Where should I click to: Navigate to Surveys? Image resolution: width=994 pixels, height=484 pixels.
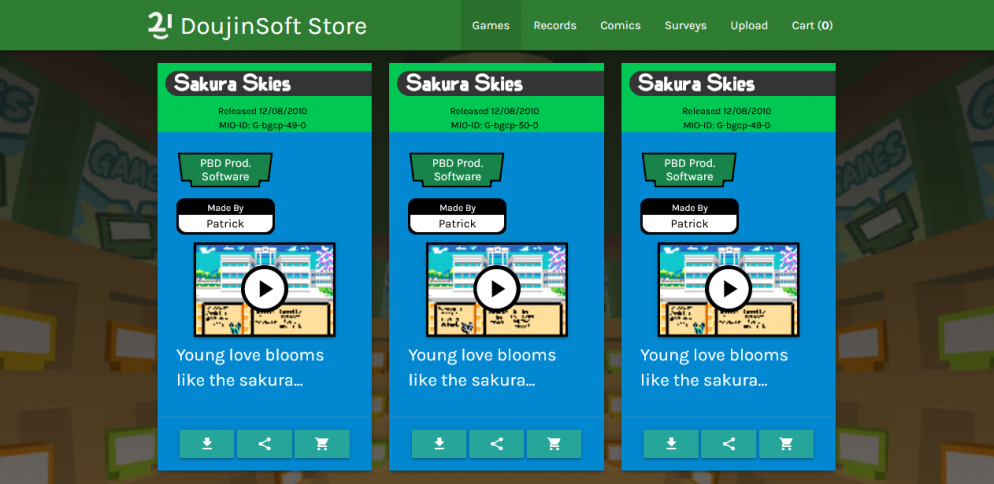(x=685, y=25)
